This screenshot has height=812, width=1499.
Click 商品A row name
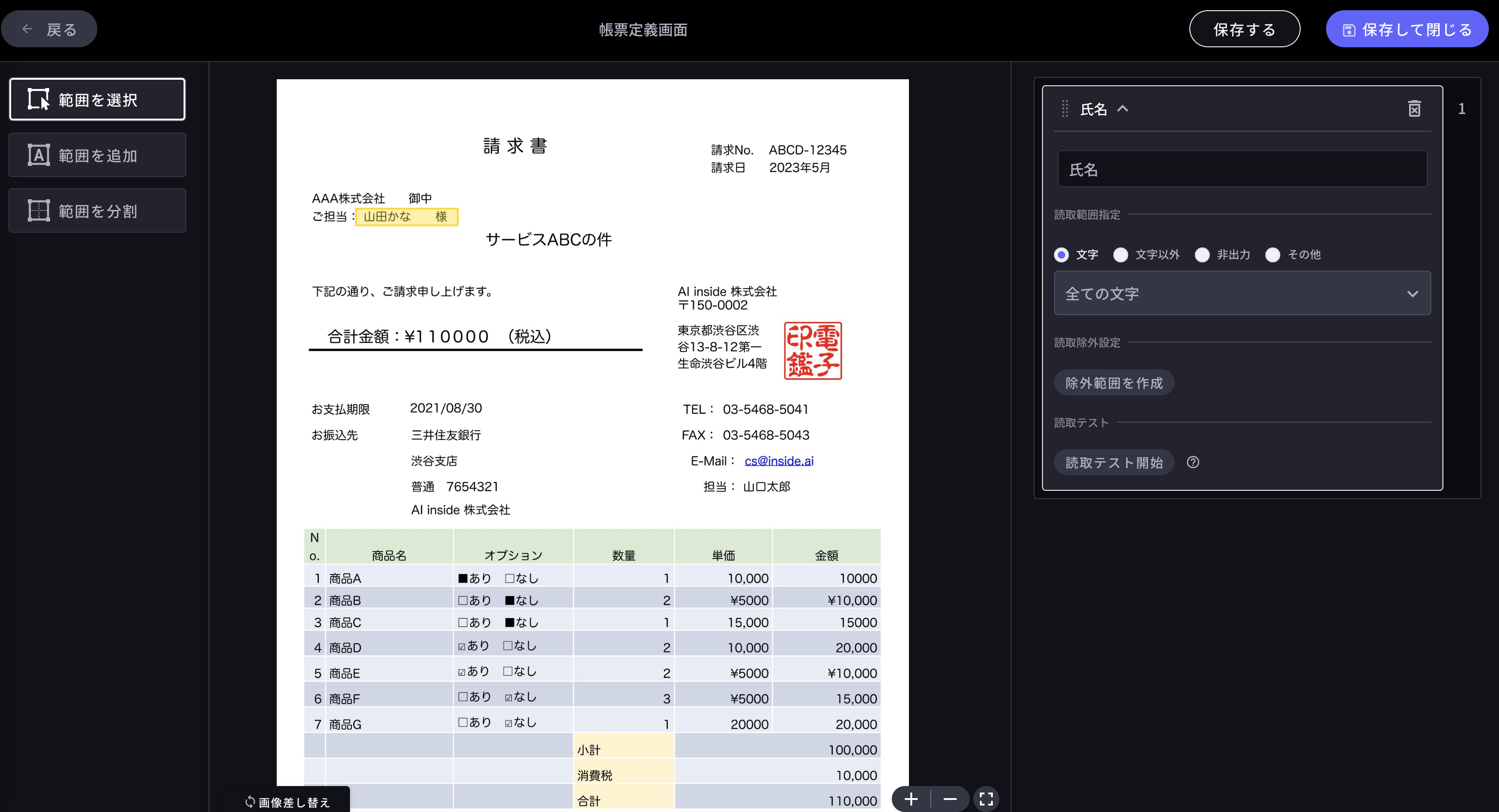click(345, 578)
